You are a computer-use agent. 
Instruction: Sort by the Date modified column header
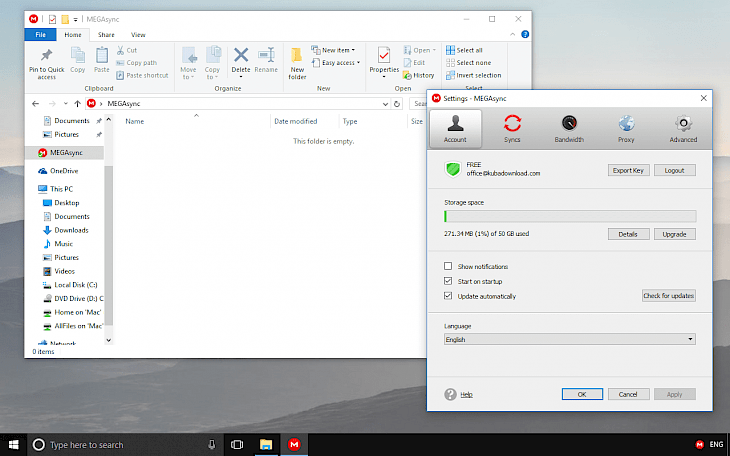[296, 121]
